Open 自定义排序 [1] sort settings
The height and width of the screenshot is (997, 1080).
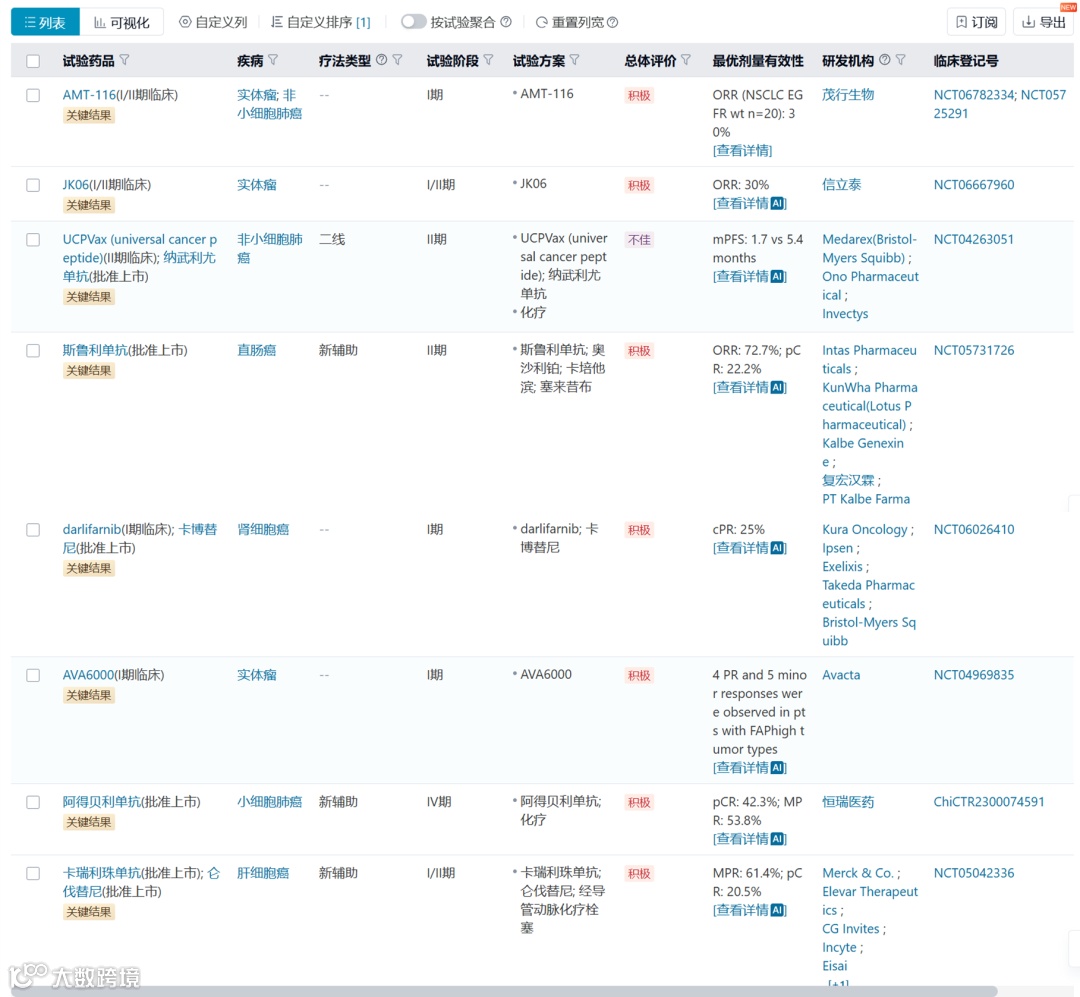320,22
